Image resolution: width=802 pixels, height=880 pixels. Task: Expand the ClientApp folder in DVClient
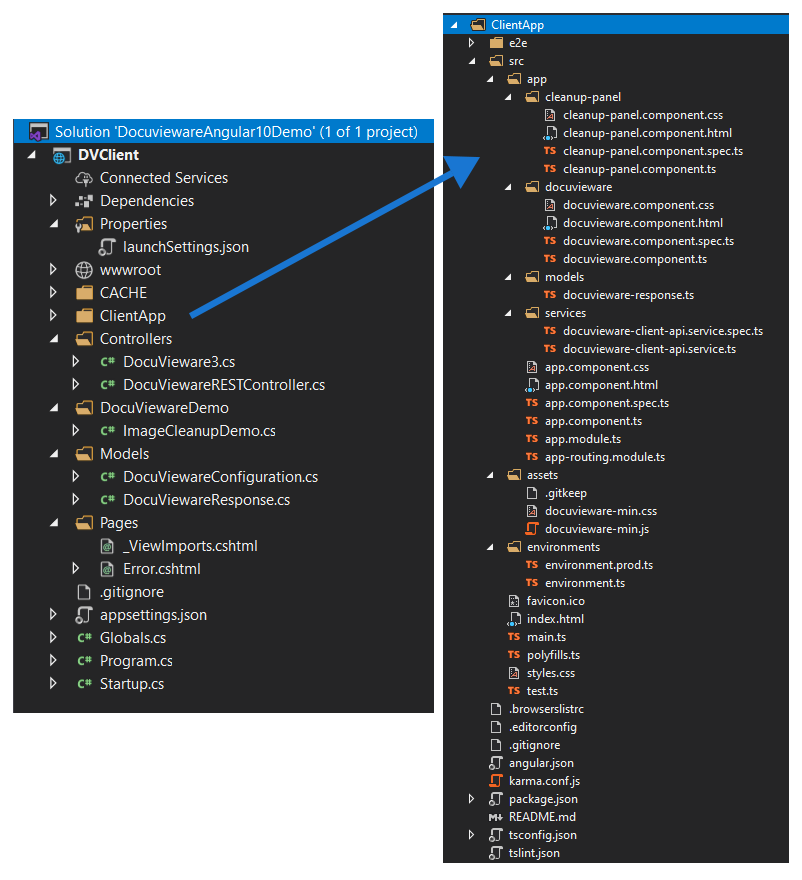pos(53,316)
